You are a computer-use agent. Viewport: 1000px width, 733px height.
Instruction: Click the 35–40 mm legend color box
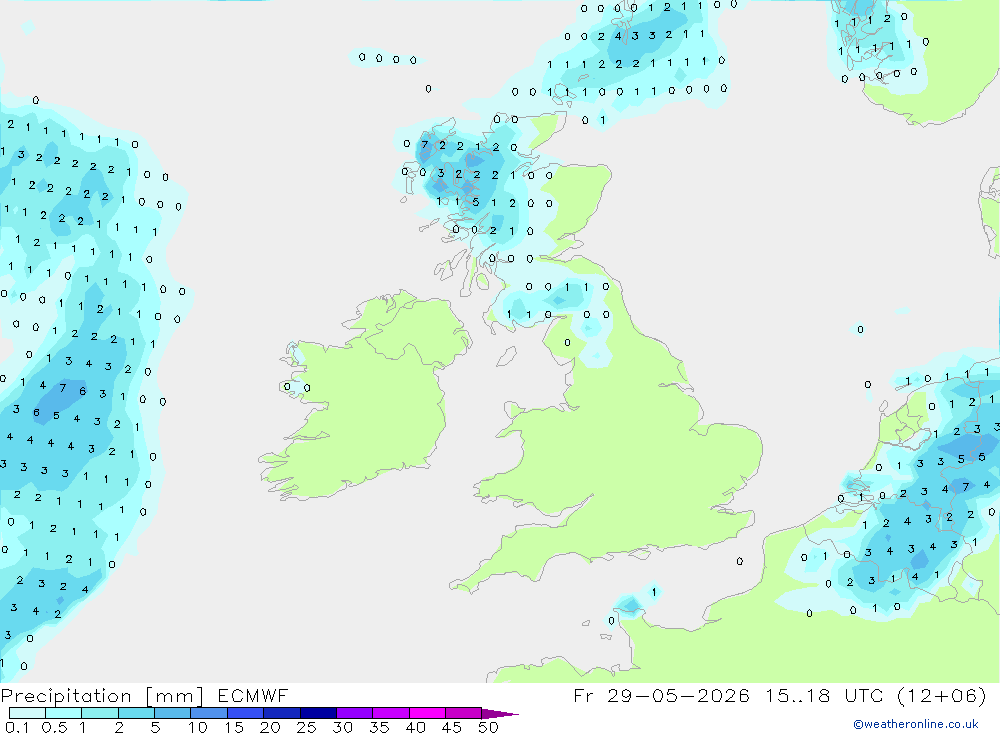pyautogui.click(x=391, y=713)
